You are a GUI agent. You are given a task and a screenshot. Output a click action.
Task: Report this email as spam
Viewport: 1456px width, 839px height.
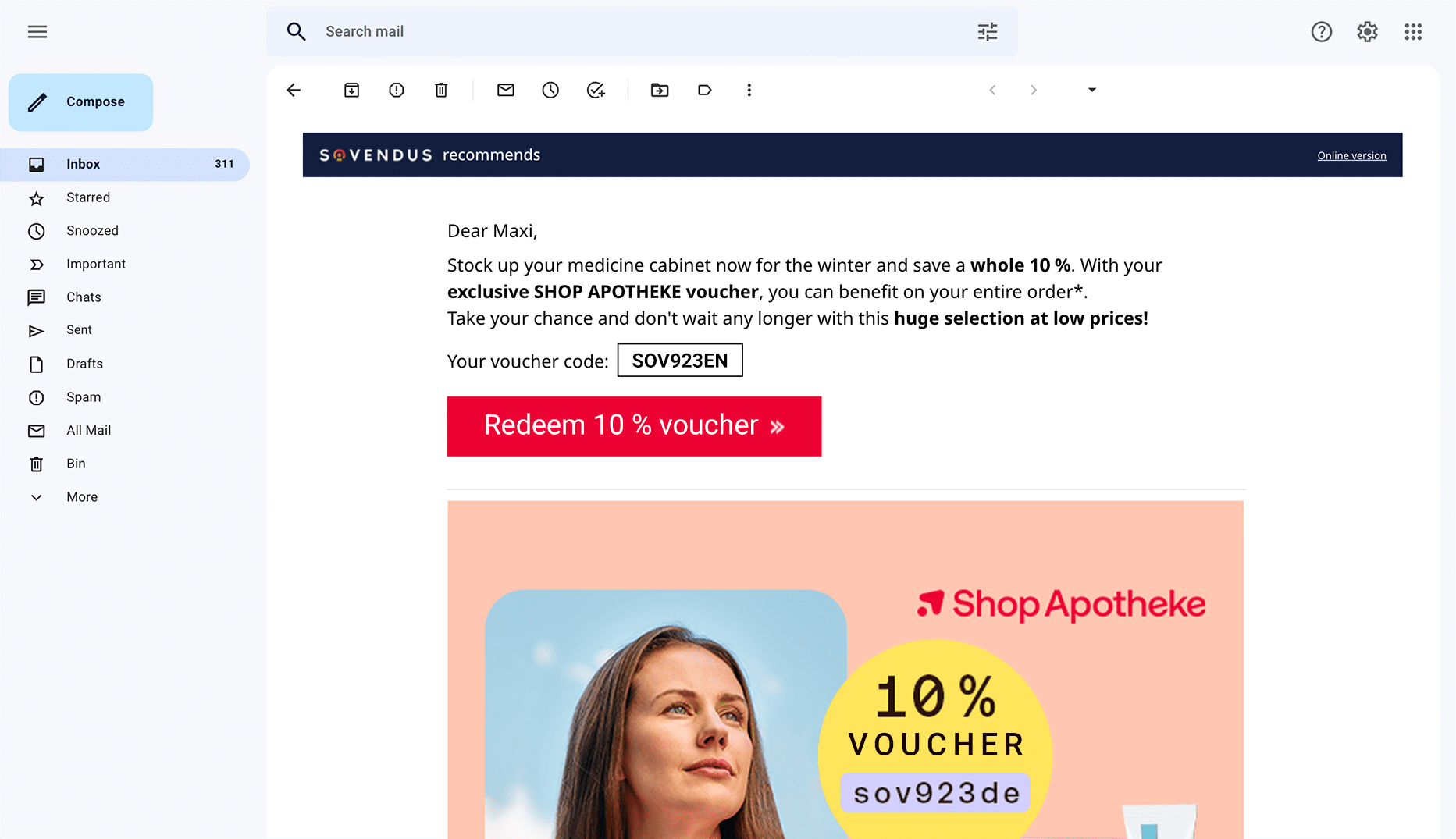tap(397, 91)
